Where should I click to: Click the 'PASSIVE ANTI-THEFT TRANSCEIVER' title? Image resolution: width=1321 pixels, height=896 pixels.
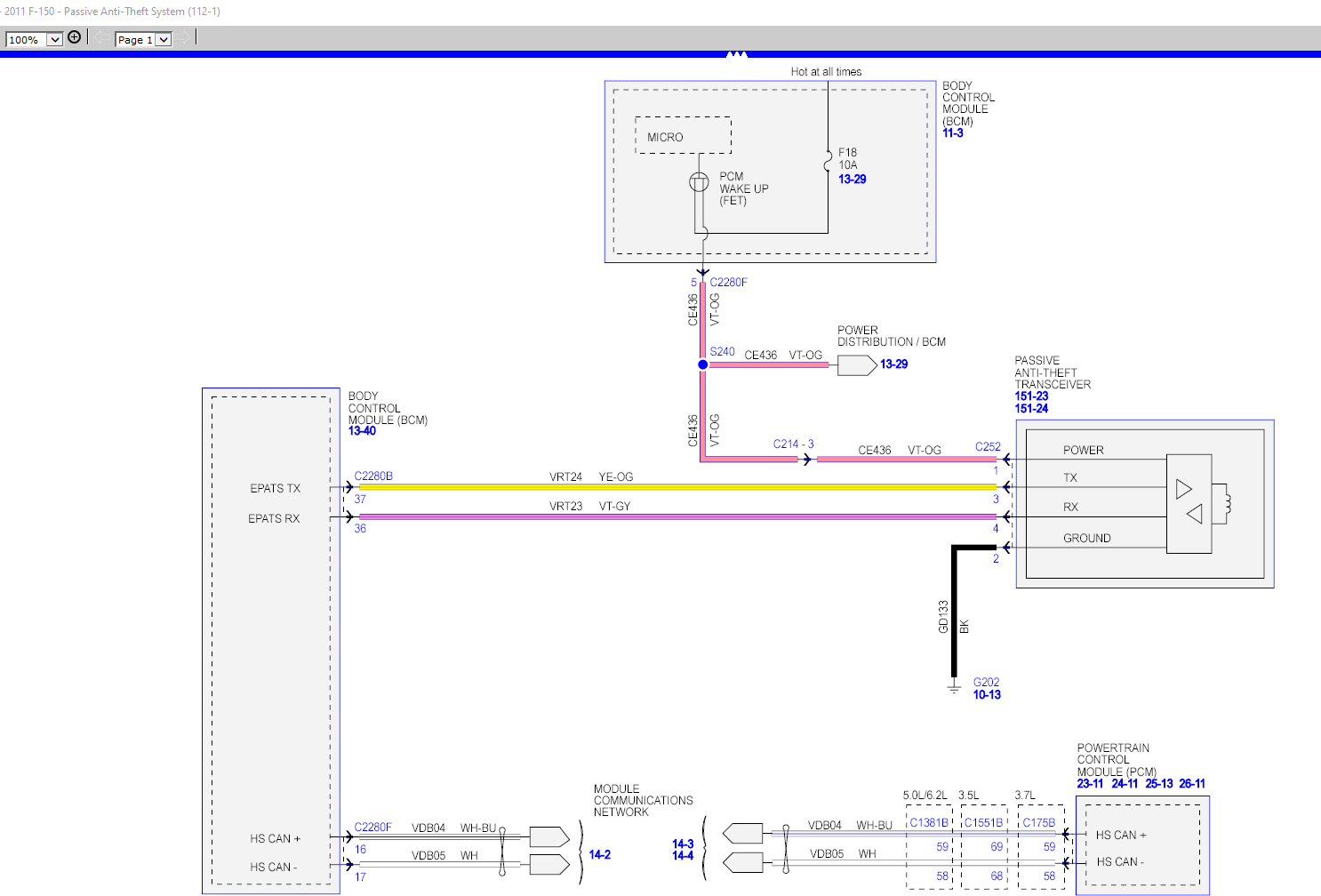[1053, 372]
